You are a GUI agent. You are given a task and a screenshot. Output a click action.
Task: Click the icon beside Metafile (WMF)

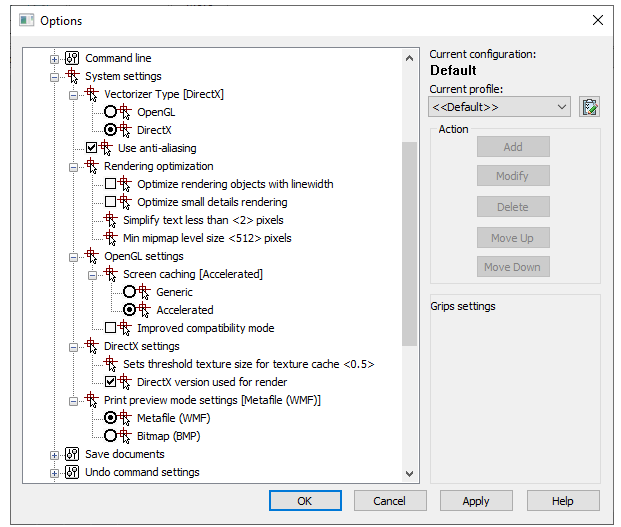pos(124,418)
